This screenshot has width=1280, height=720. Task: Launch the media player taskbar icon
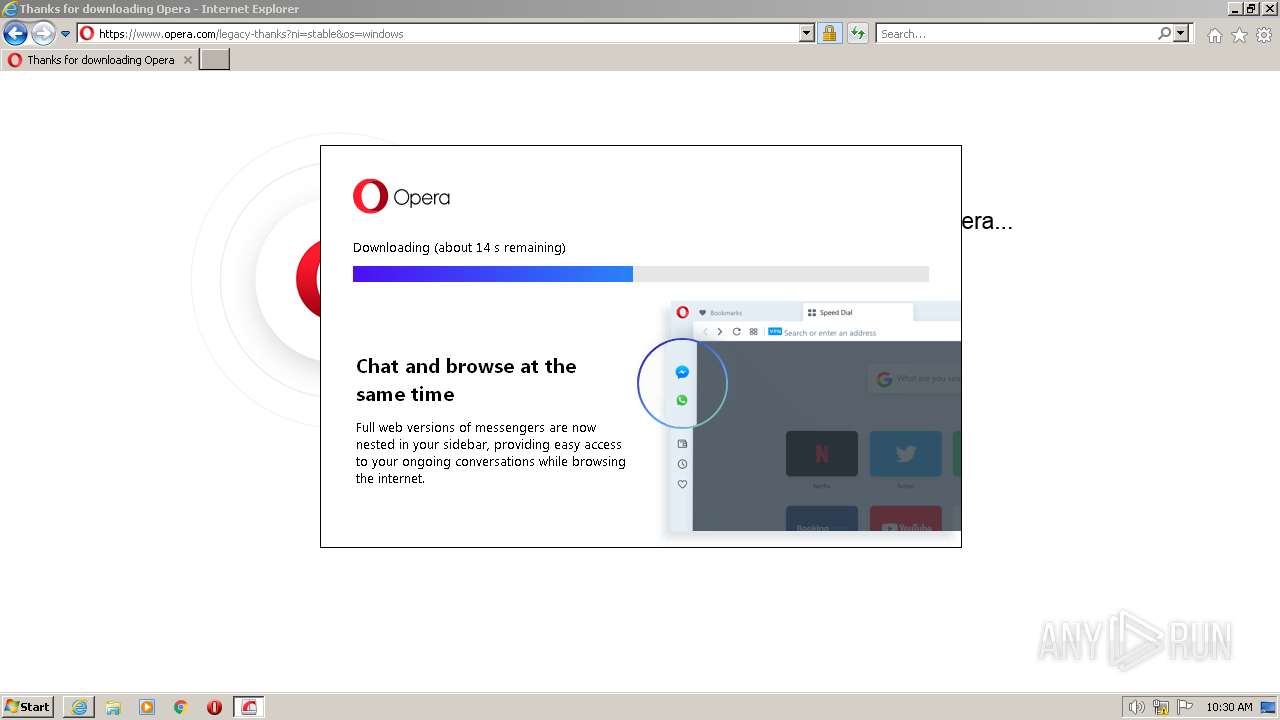tap(147, 707)
